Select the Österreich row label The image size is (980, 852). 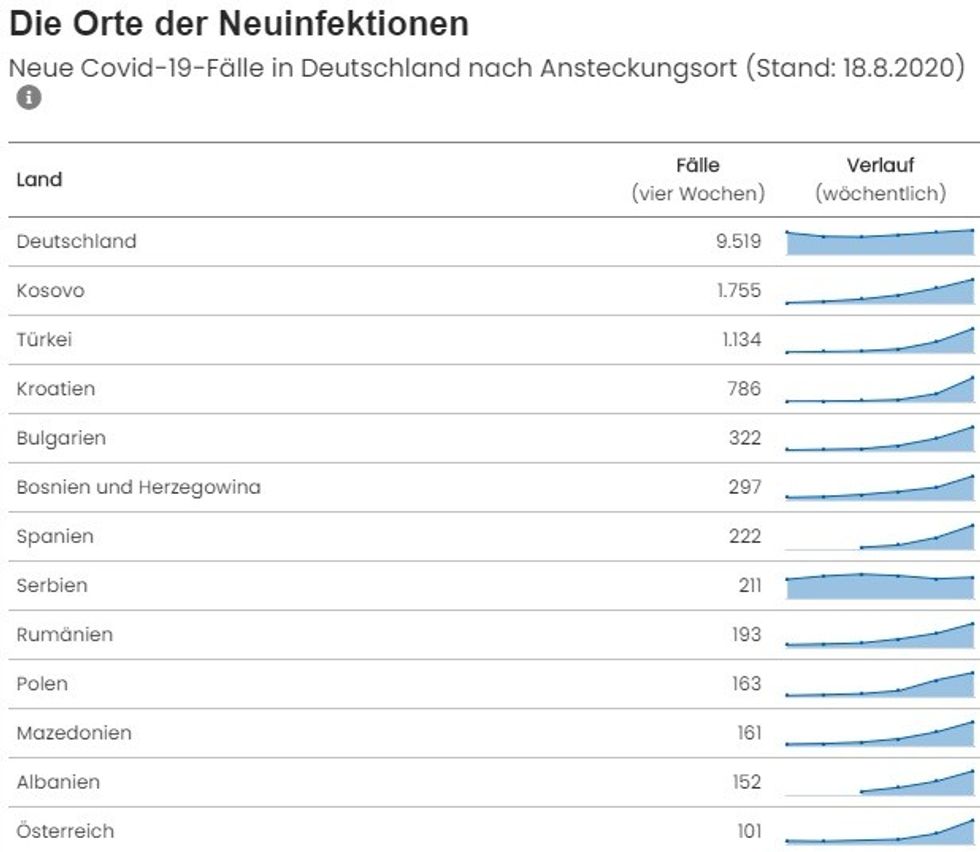65,831
